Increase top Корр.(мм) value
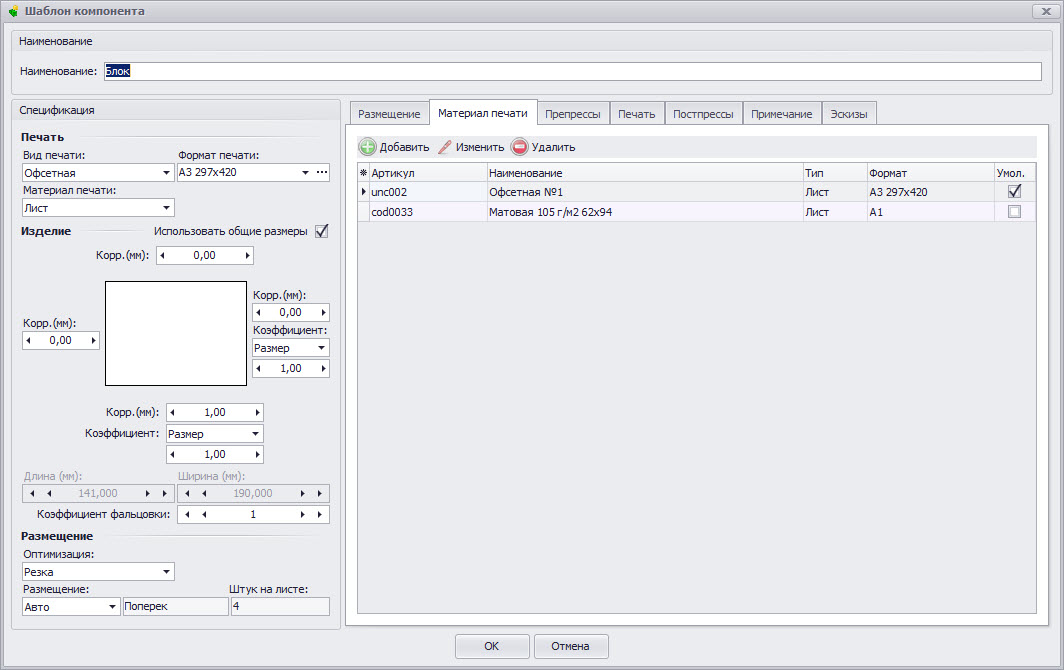1064x670 pixels. click(248, 256)
